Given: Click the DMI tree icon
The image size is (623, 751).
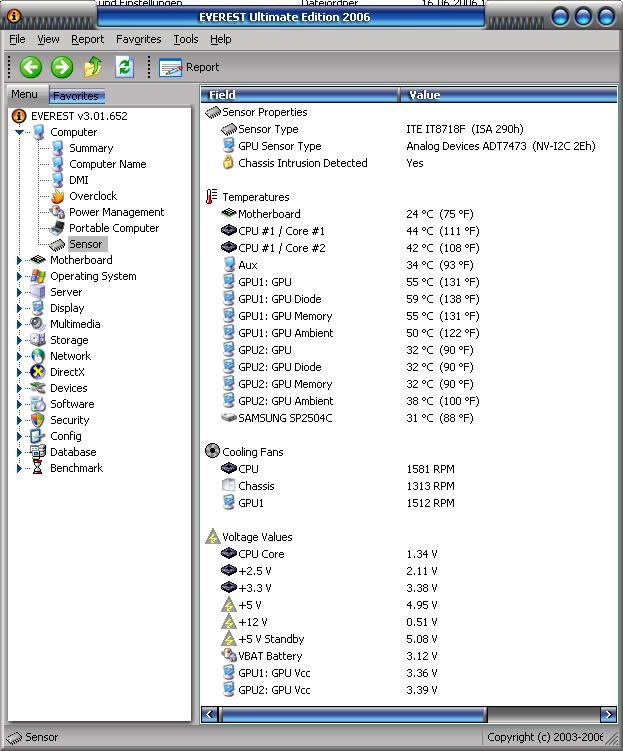Looking at the screenshot, I should (57, 180).
